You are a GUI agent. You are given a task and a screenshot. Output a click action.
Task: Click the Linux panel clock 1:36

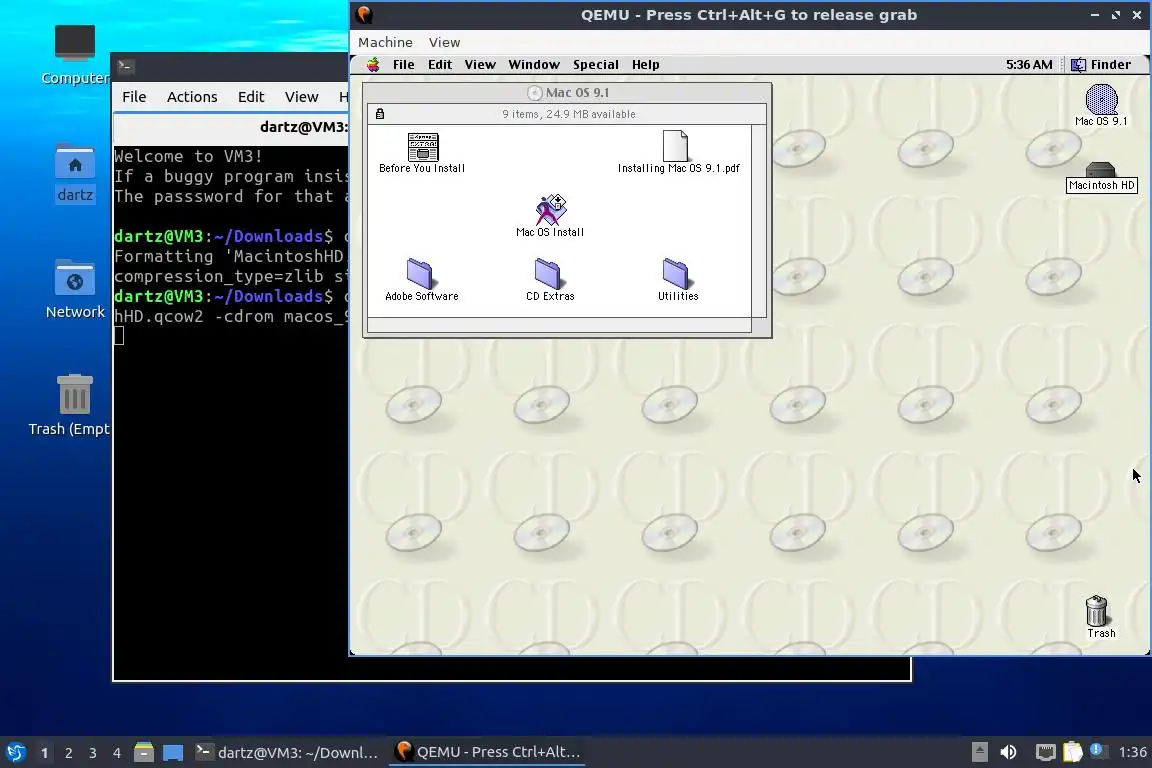click(x=1132, y=752)
